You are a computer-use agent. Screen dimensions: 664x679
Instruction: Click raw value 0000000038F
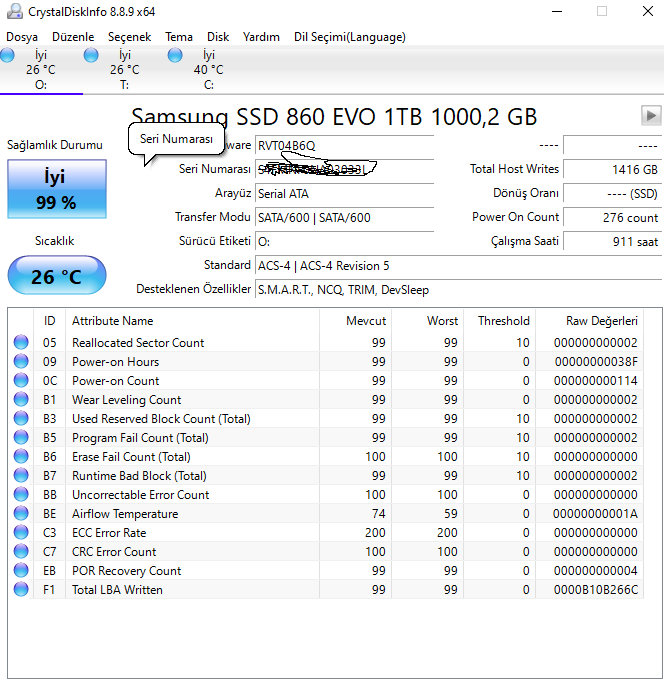pos(596,362)
